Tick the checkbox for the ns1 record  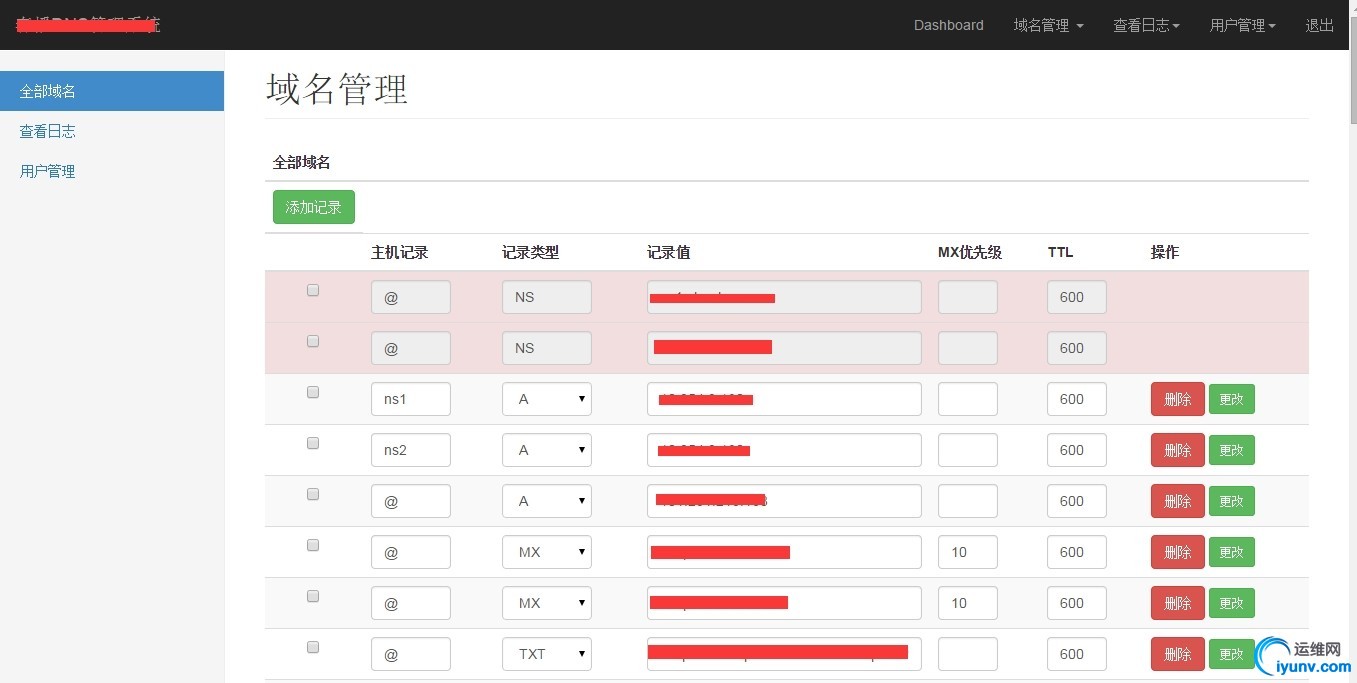(313, 392)
